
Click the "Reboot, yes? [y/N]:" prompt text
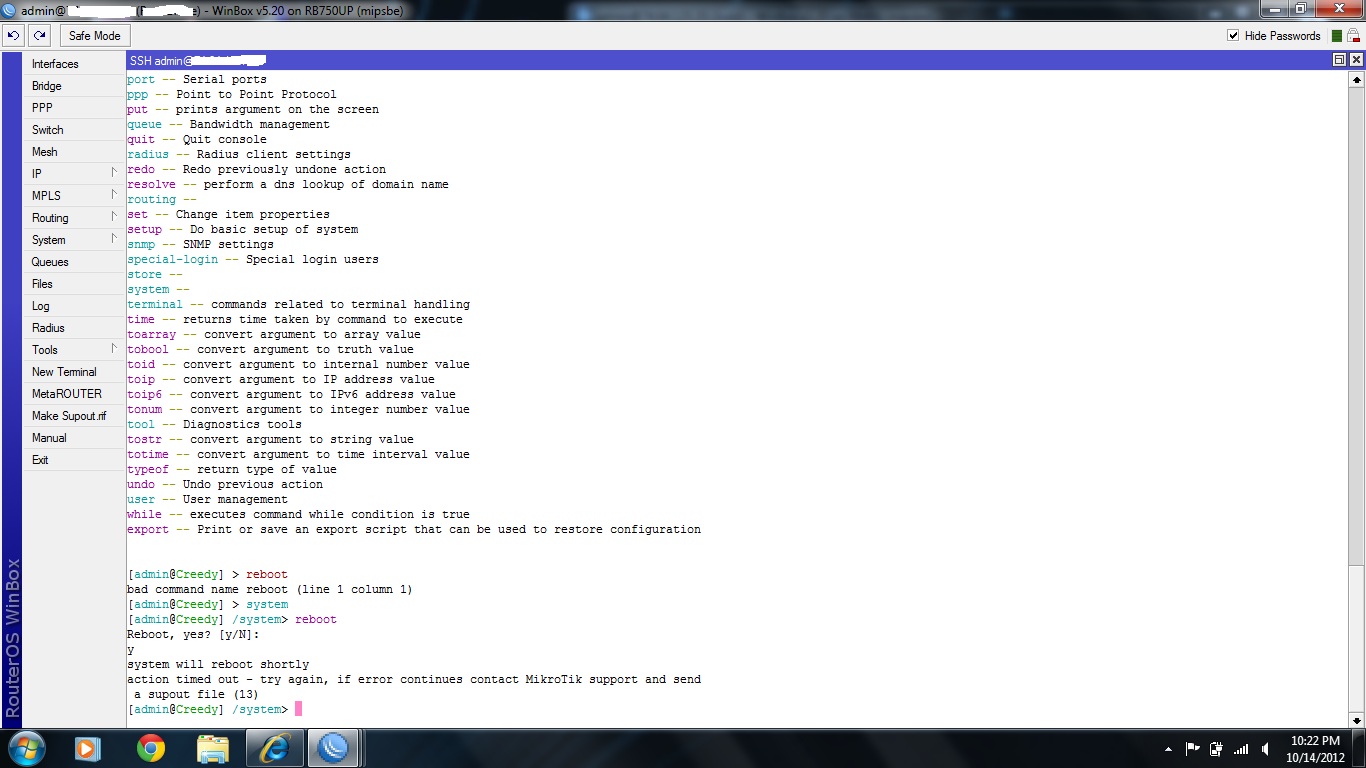tap(193, 634)
